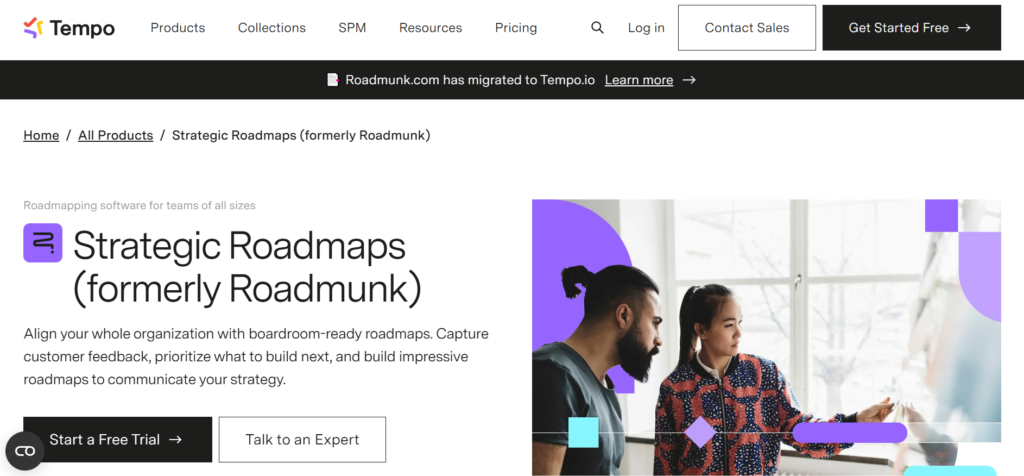Open the Products menu
This screenshot has width=1024, height=476.
177,28
